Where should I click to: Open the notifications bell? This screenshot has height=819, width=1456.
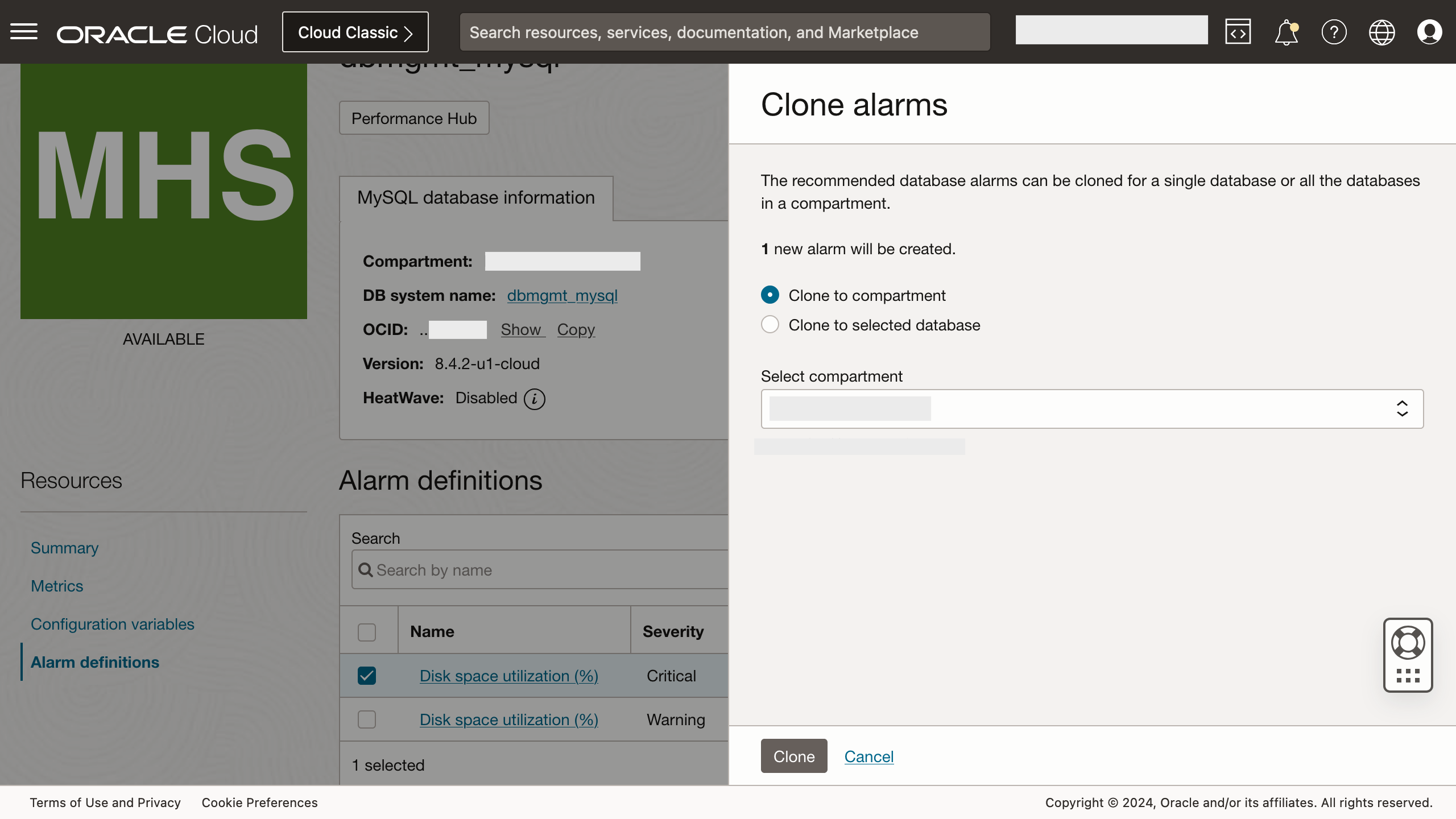pyautogui.click(x=1285, y=32)
